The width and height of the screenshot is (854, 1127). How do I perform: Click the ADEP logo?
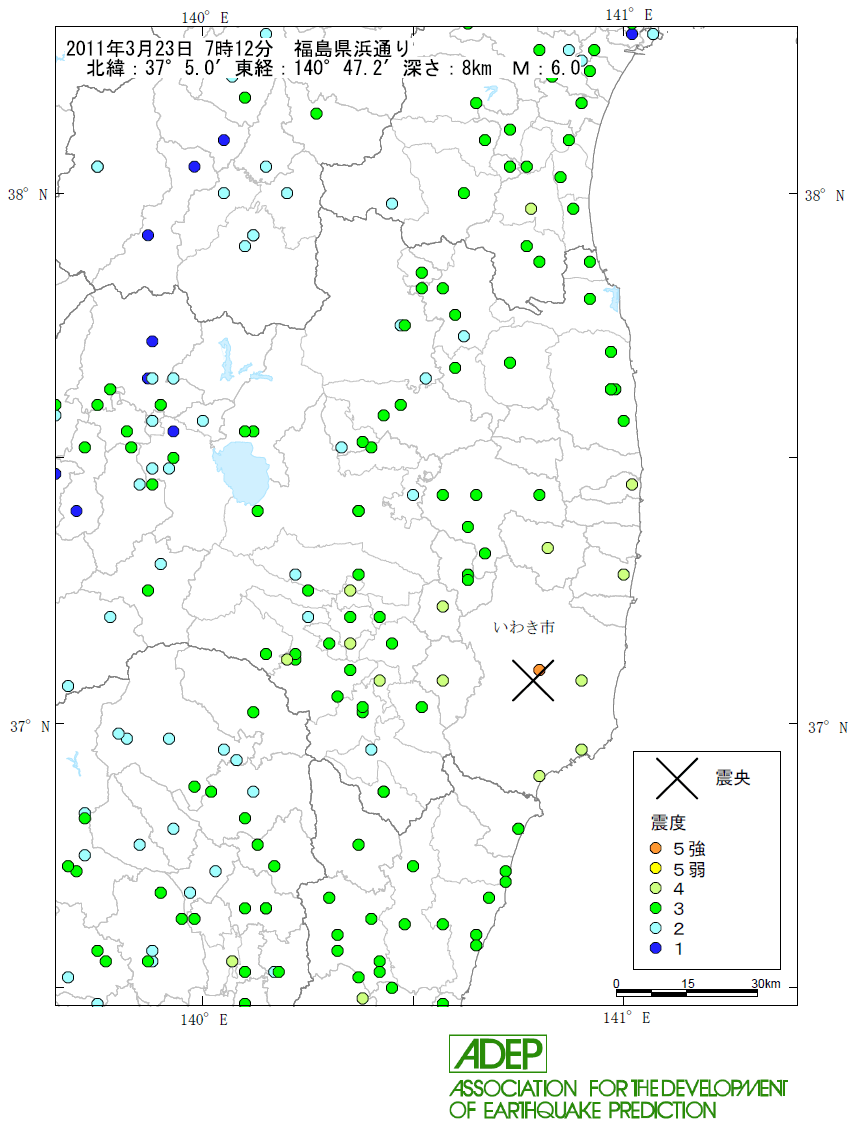[497, 1054]
